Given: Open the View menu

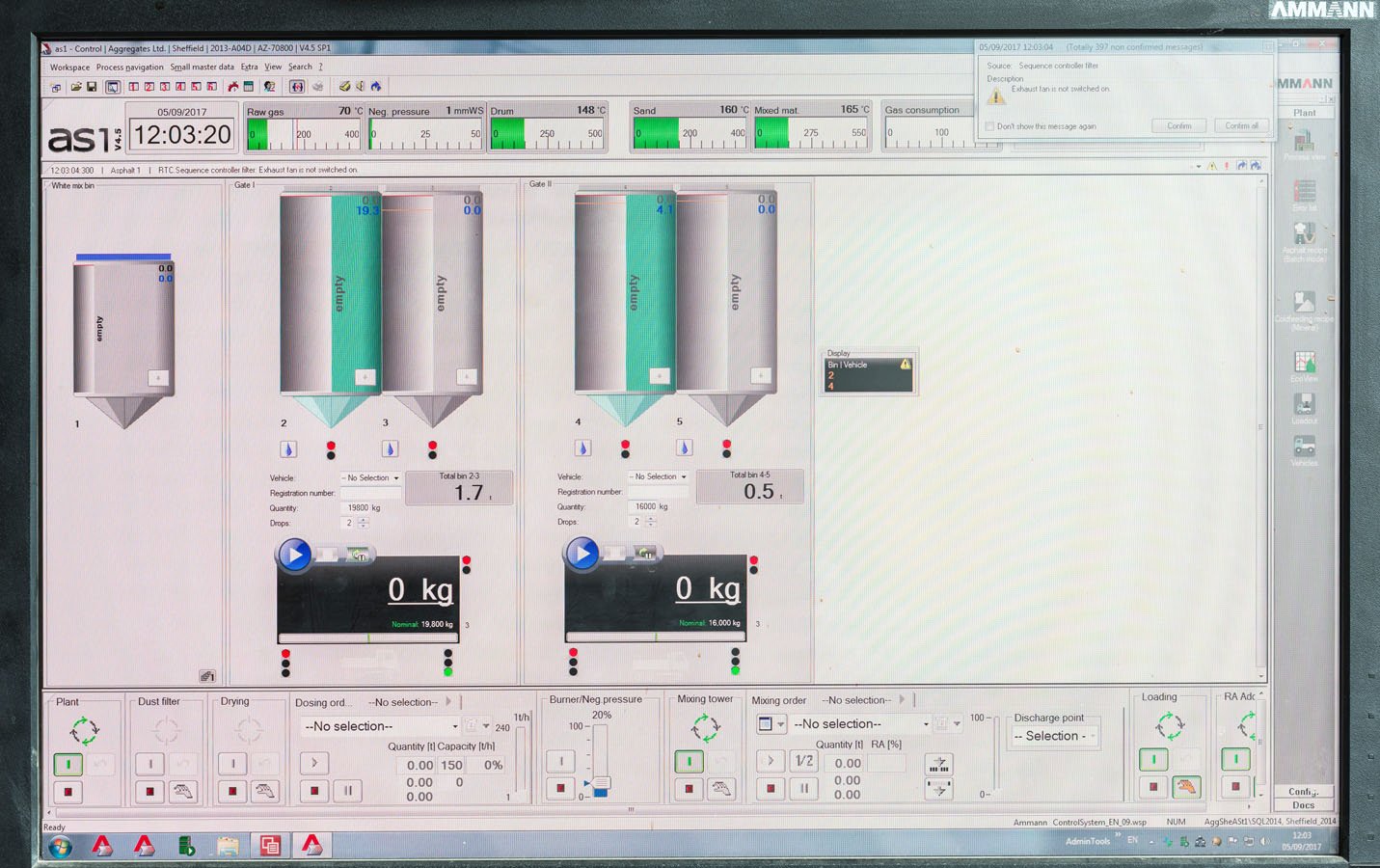Looking at the screenshot, I should coord(273,68).
